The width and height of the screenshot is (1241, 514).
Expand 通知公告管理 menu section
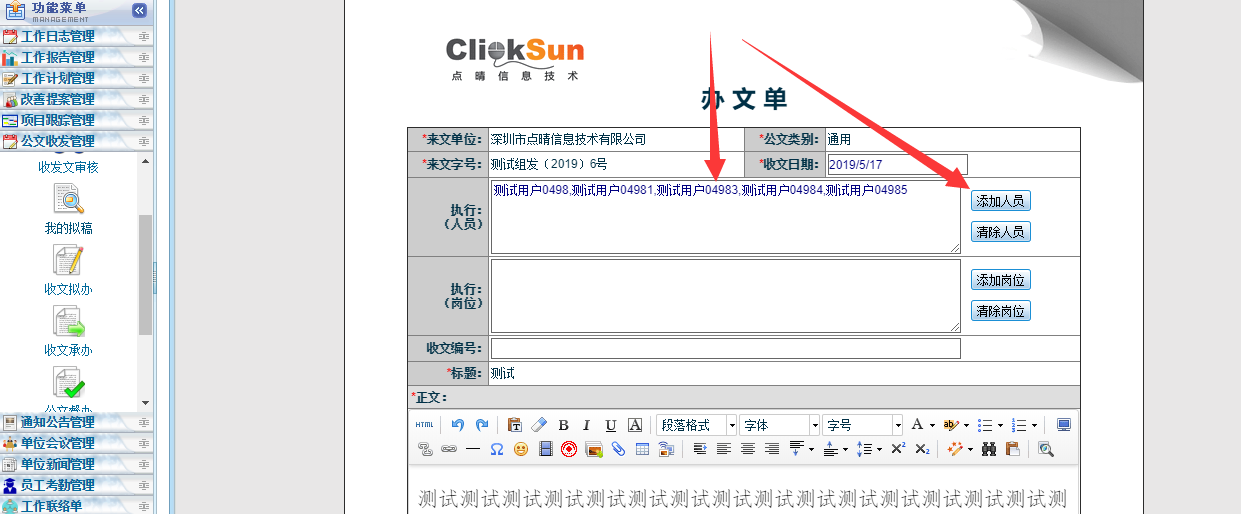(x=77, y=422)
